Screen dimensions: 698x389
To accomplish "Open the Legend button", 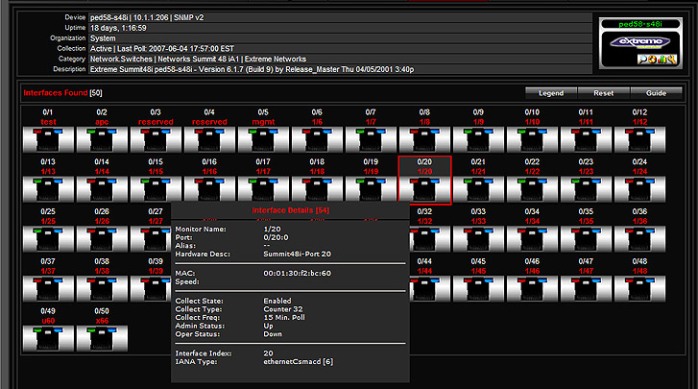I will (551, 93).
